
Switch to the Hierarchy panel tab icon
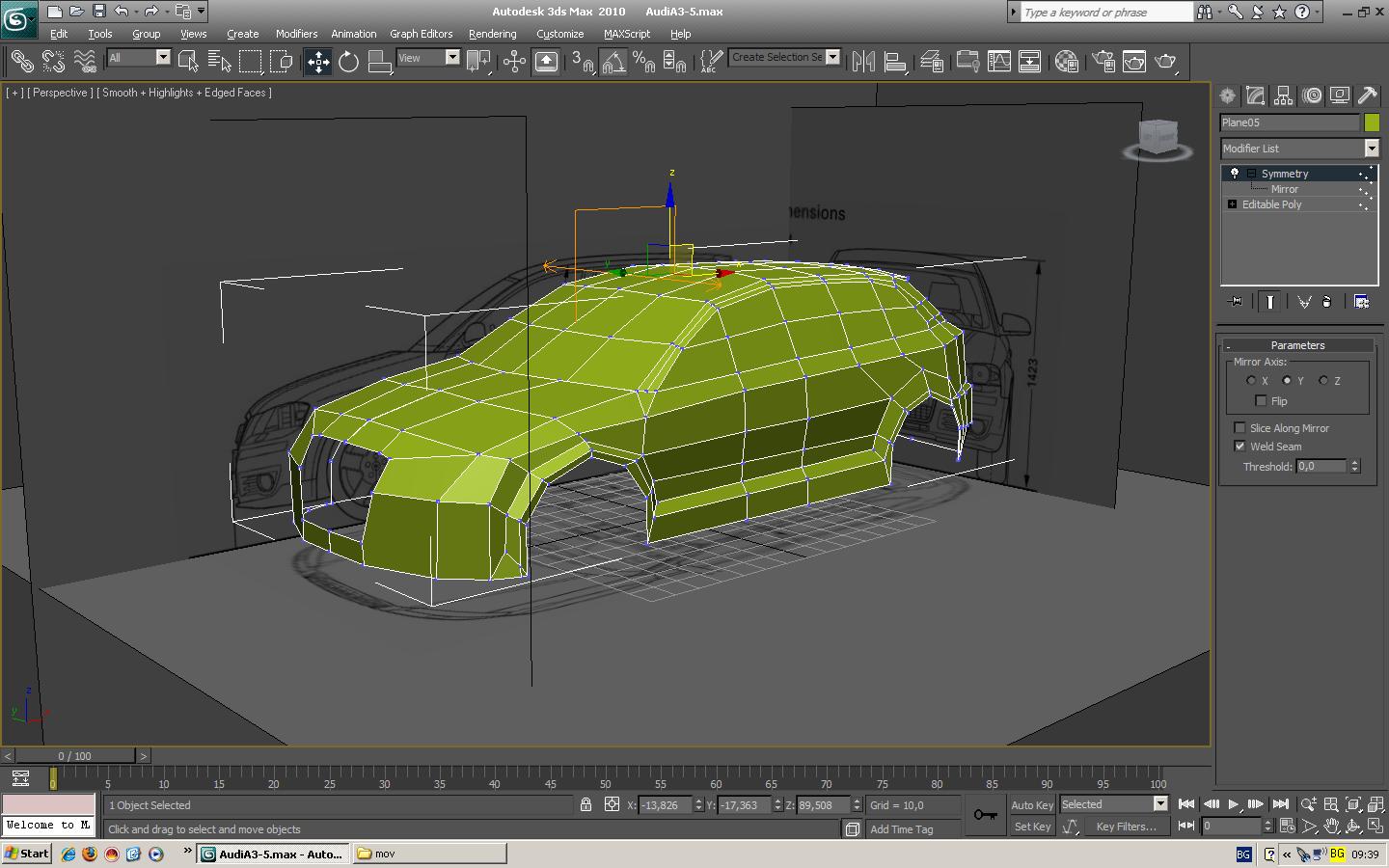pyautogui.click(x=1283, y=95)
